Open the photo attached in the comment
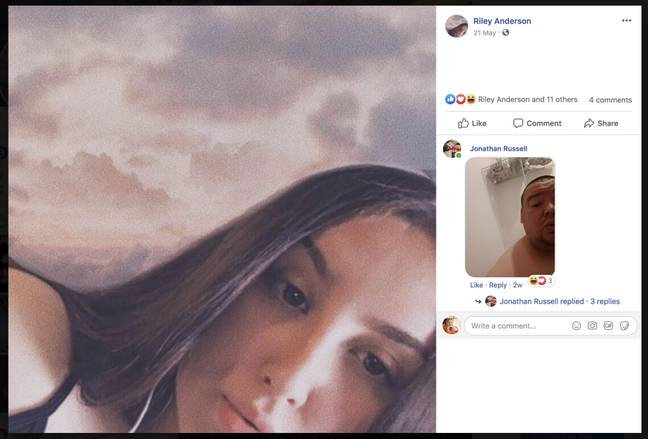648x439 pixels. coord(510,217)
